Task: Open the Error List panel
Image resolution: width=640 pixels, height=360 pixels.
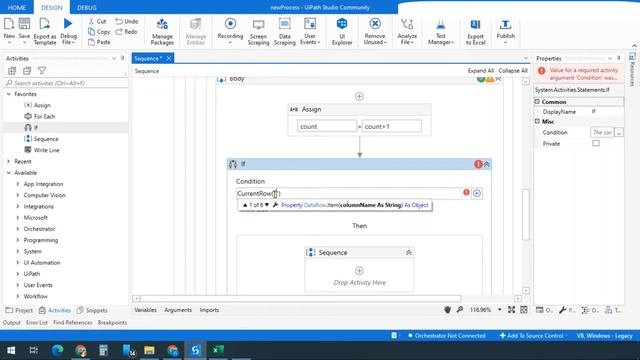Action: [37, 322]
